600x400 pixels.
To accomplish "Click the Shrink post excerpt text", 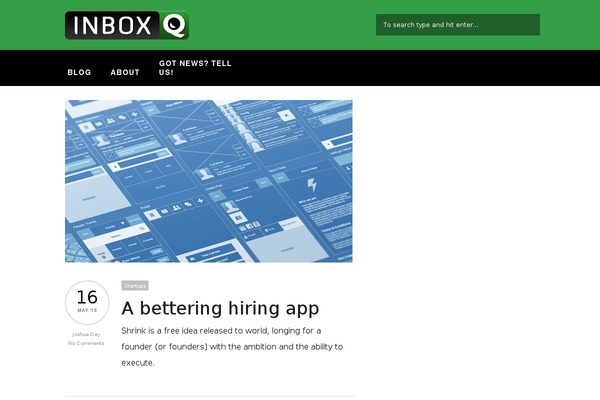I will [x=232, y=346].
